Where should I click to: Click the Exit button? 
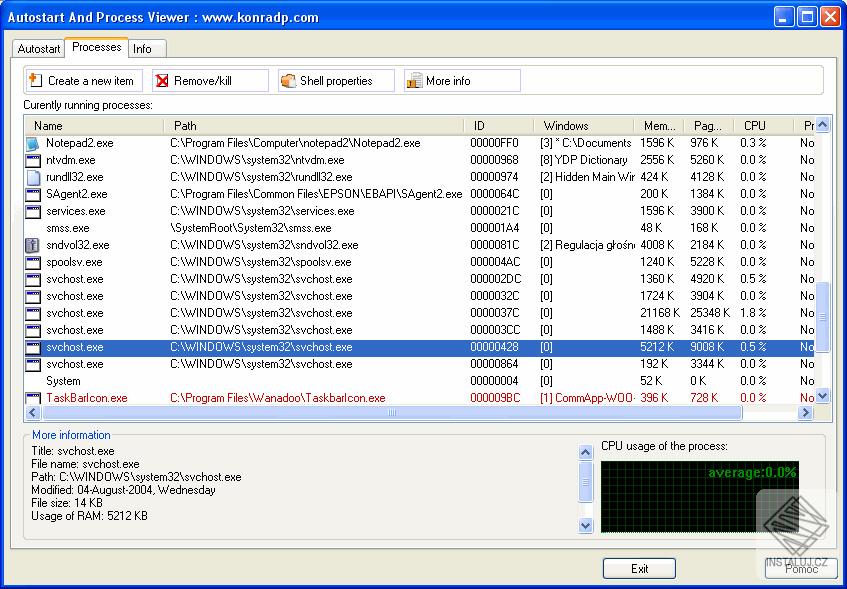(639, 568)
